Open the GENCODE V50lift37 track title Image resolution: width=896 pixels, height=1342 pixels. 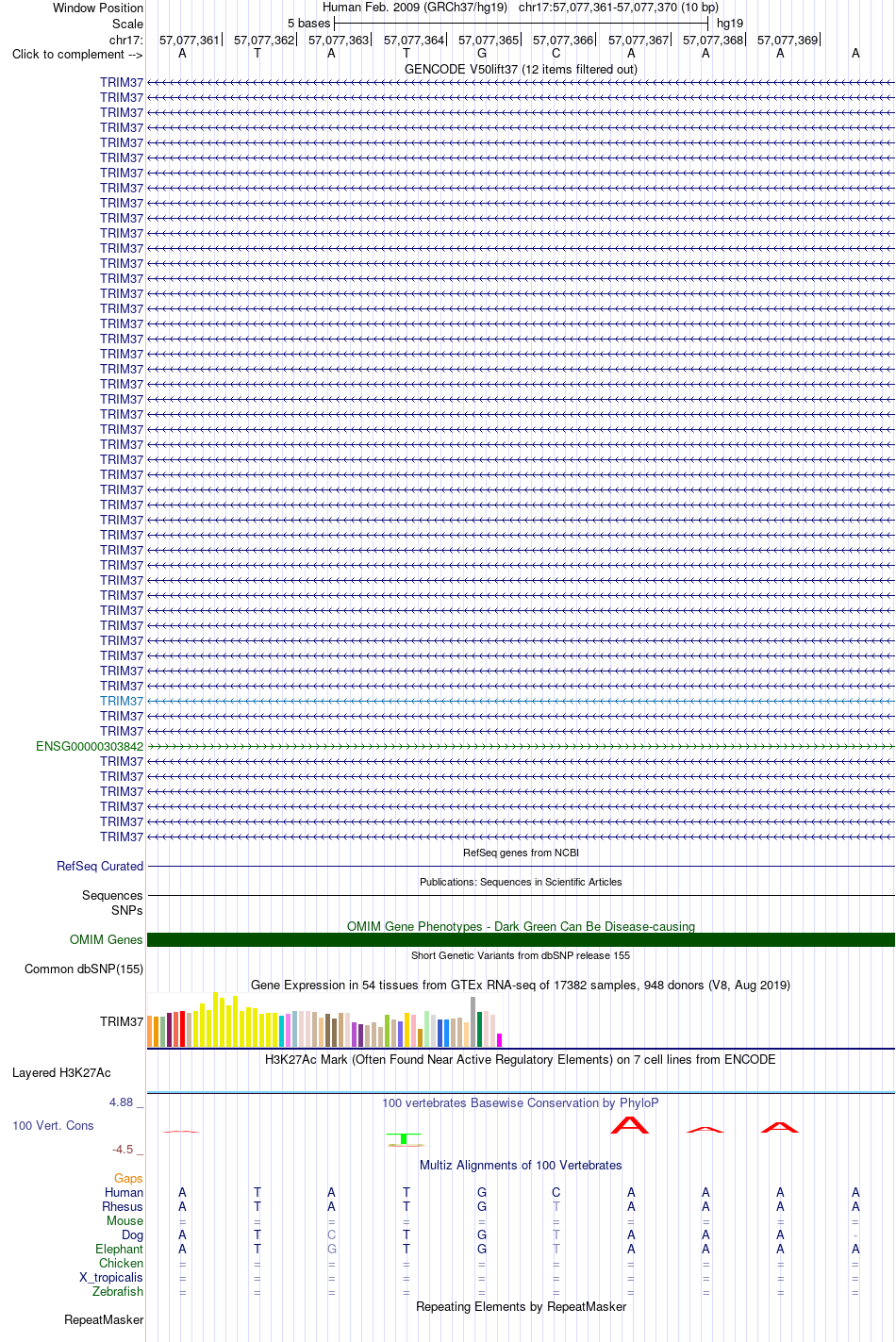coord(521,69)
